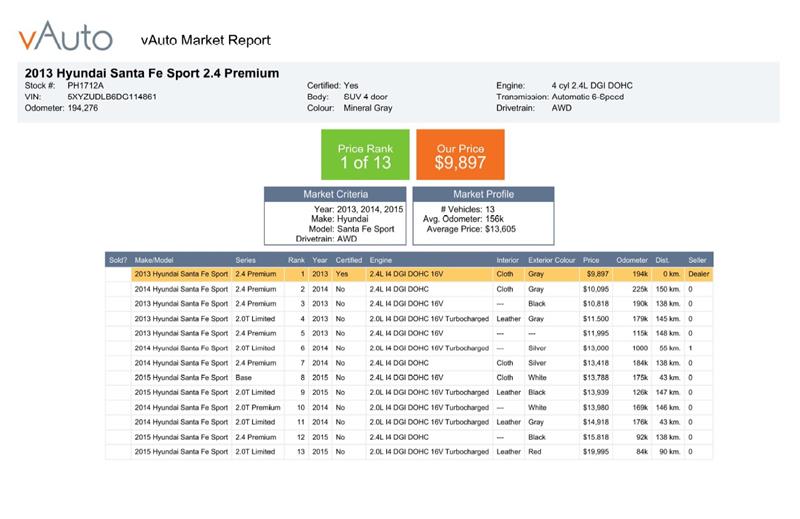800x519 pixels.
Task: Click price $15,818 in the rank 12 row
Action: point(596,437)
